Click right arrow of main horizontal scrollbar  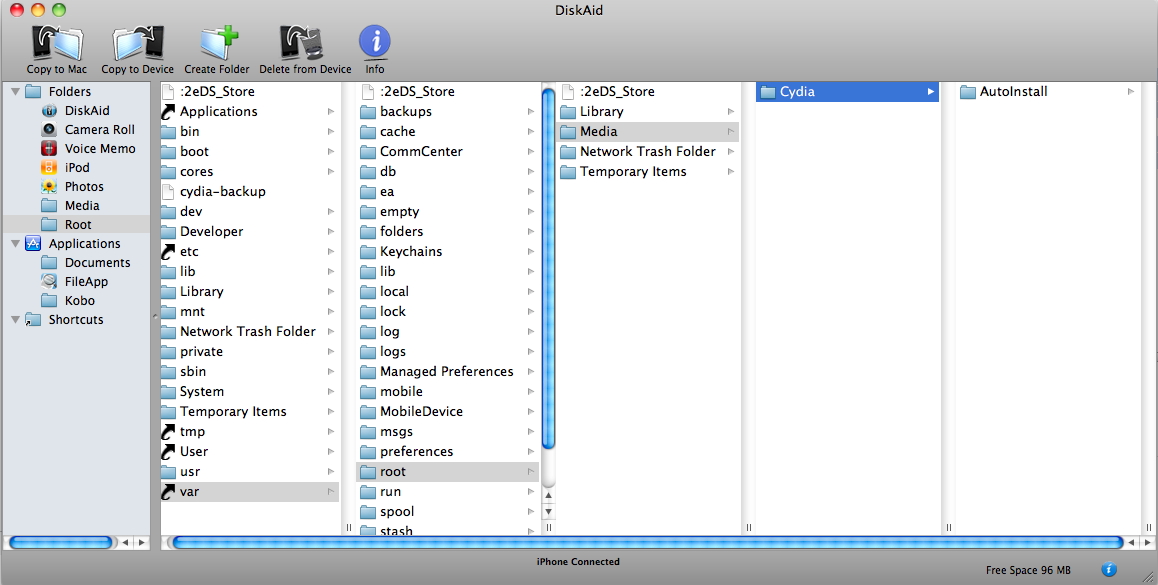[1148, 543]
